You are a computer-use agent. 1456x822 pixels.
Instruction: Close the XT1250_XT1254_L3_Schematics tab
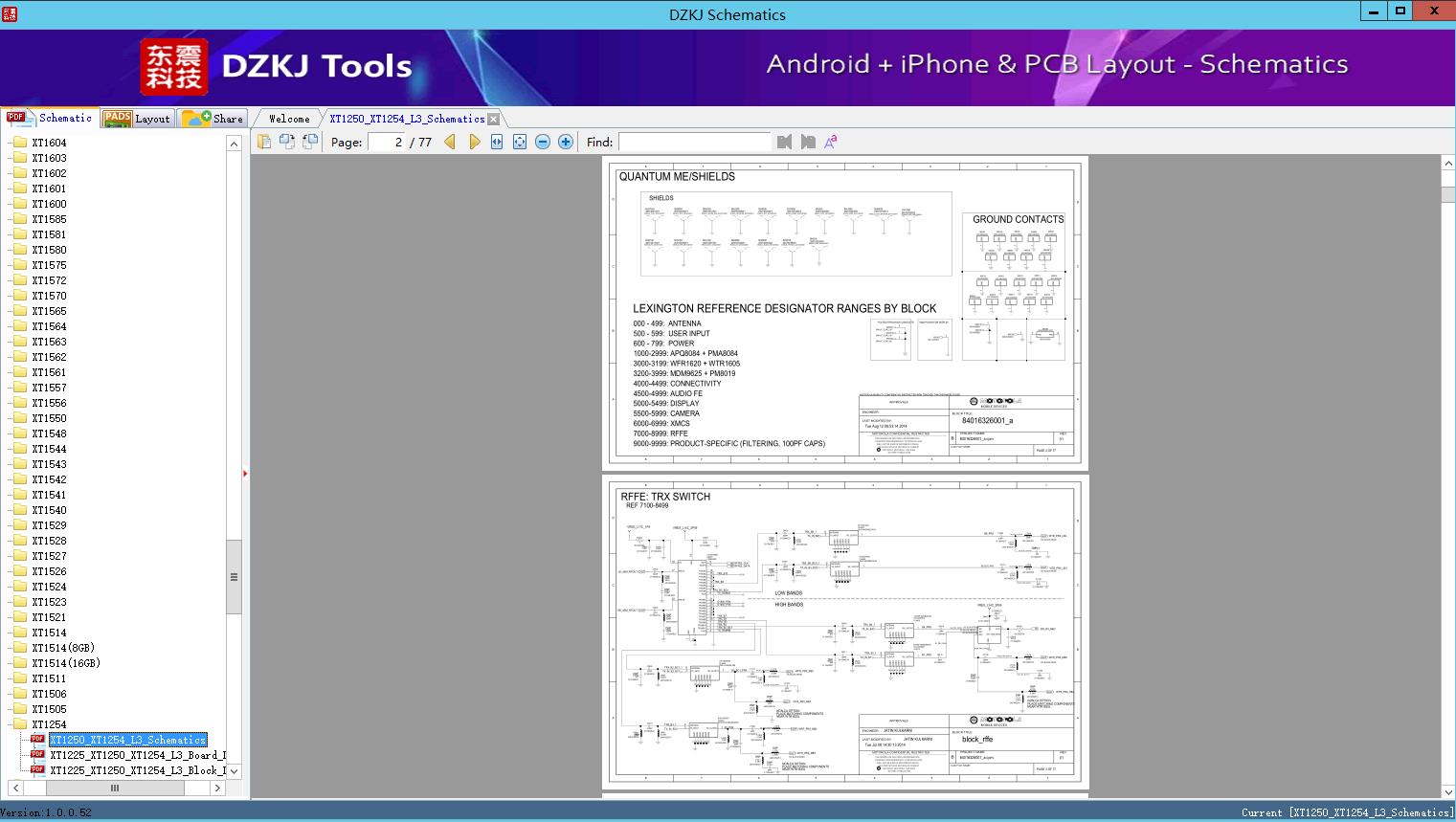[494, 119]
